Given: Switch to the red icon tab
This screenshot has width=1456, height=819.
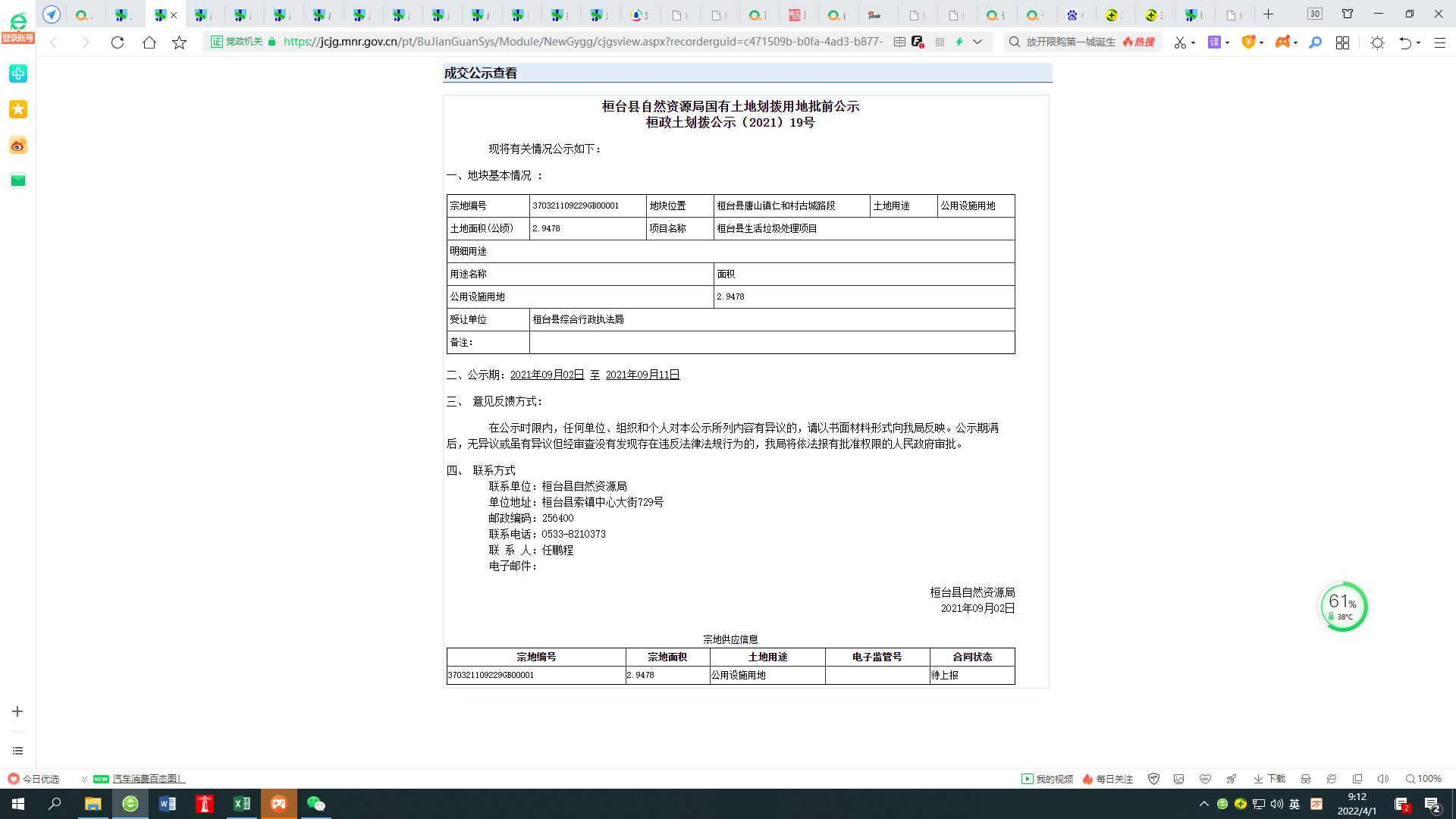Looking at the screenshot, I should pos(795,15).
